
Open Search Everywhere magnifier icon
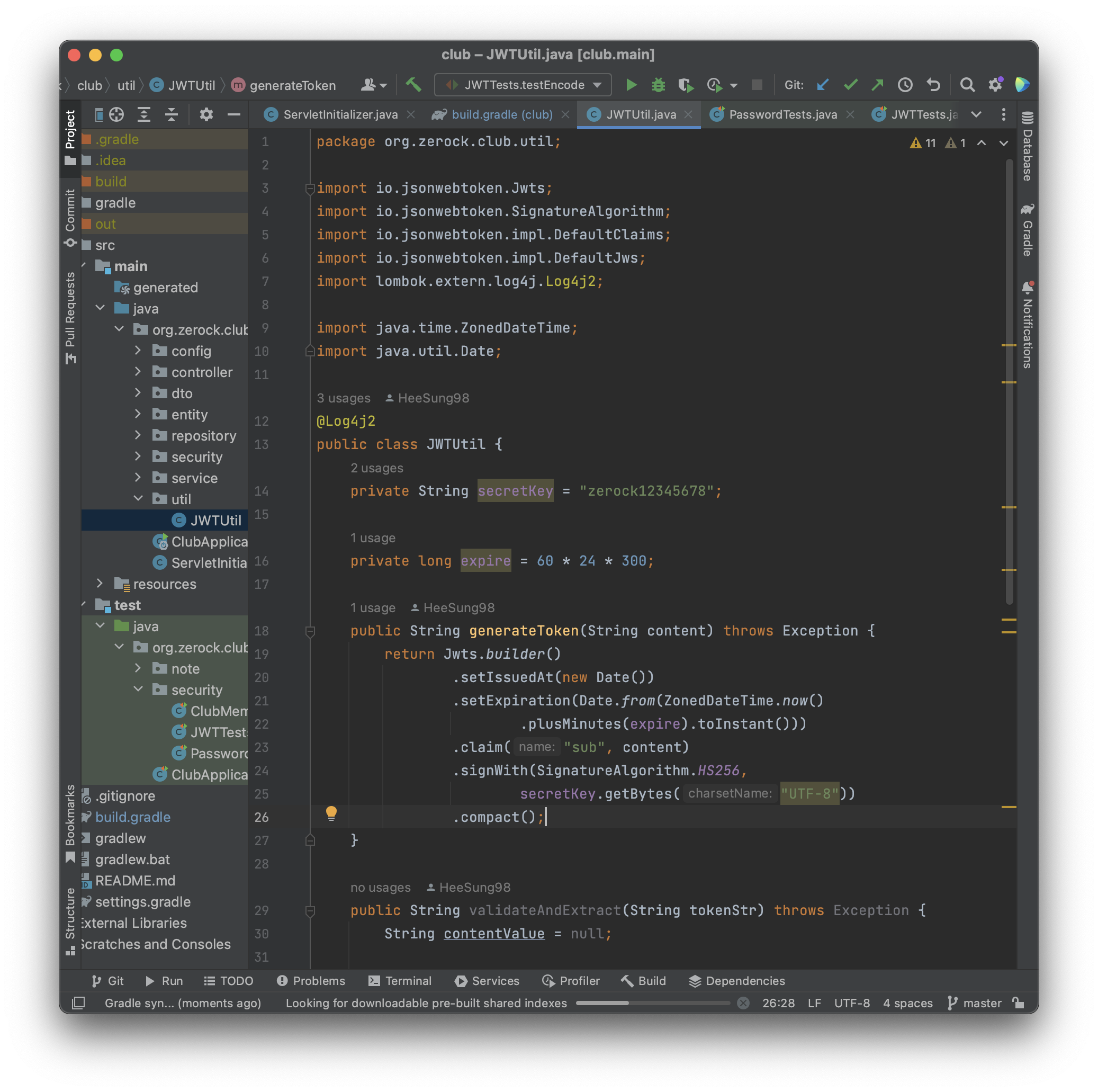(x=967, y=85)
